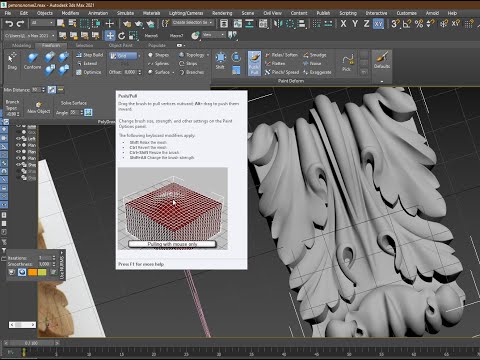Screen dimensions: 480x360
Task: Toggle 3D Snaps
Action: tap(395, 24)
